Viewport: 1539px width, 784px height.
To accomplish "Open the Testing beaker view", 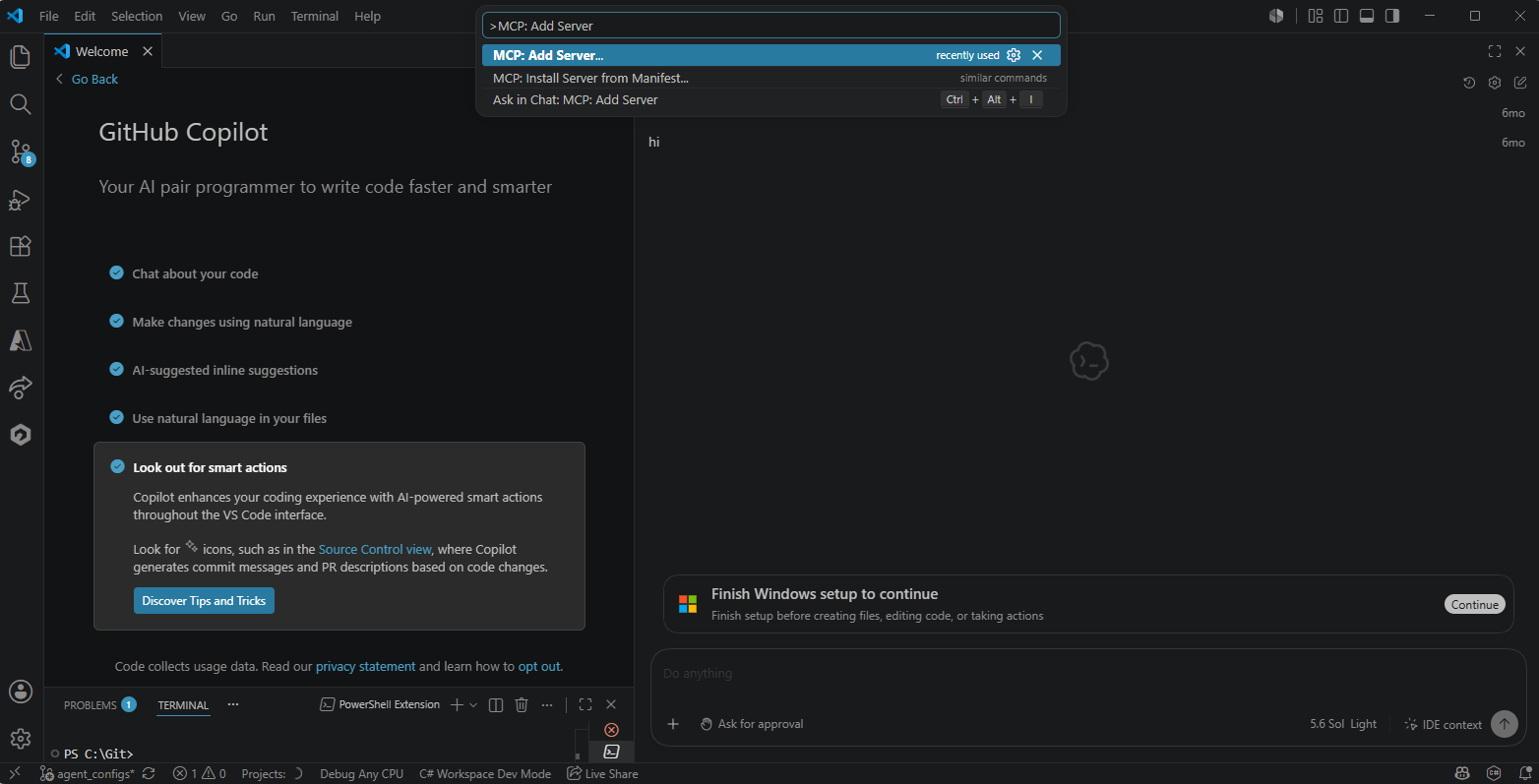I will click(x=21, y=293).
